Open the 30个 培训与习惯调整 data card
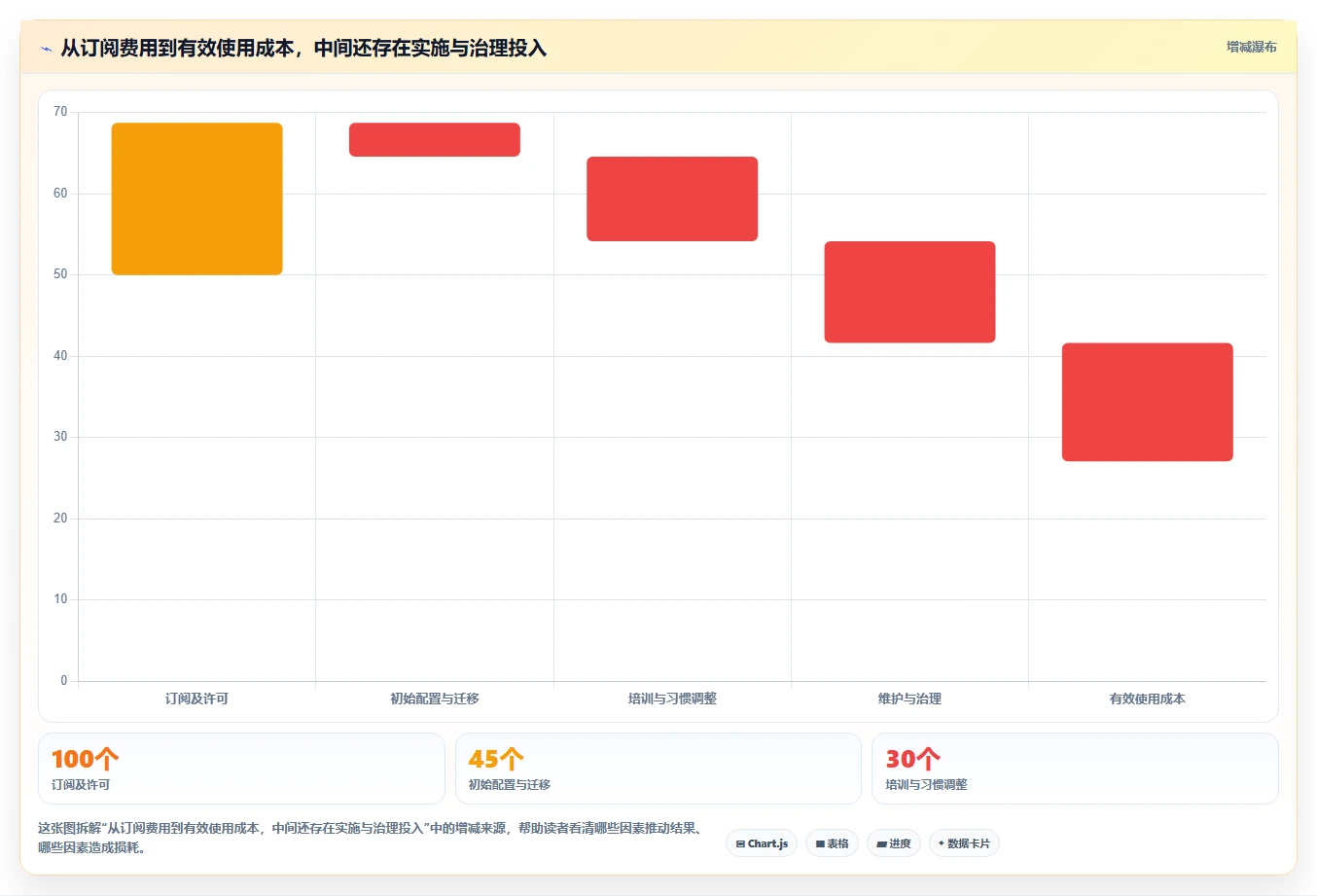The width and height of the screenshot is (1317, 896). point(1075,769)
